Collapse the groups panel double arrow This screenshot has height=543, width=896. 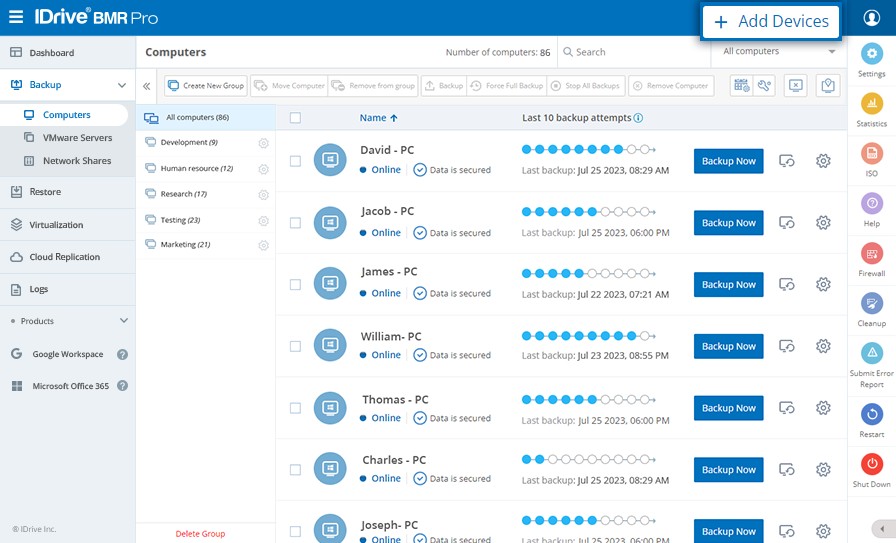pyautogui.click(x=146, y=86)
